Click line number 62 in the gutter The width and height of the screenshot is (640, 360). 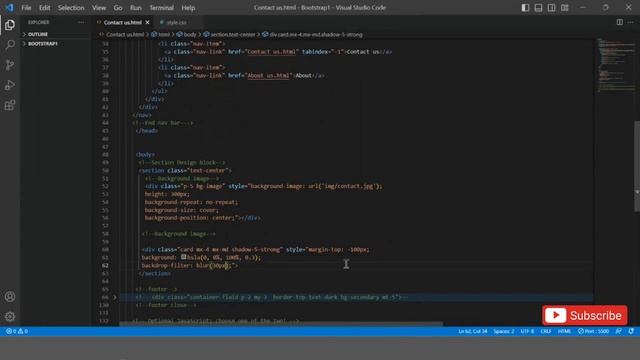coord(105,265)
